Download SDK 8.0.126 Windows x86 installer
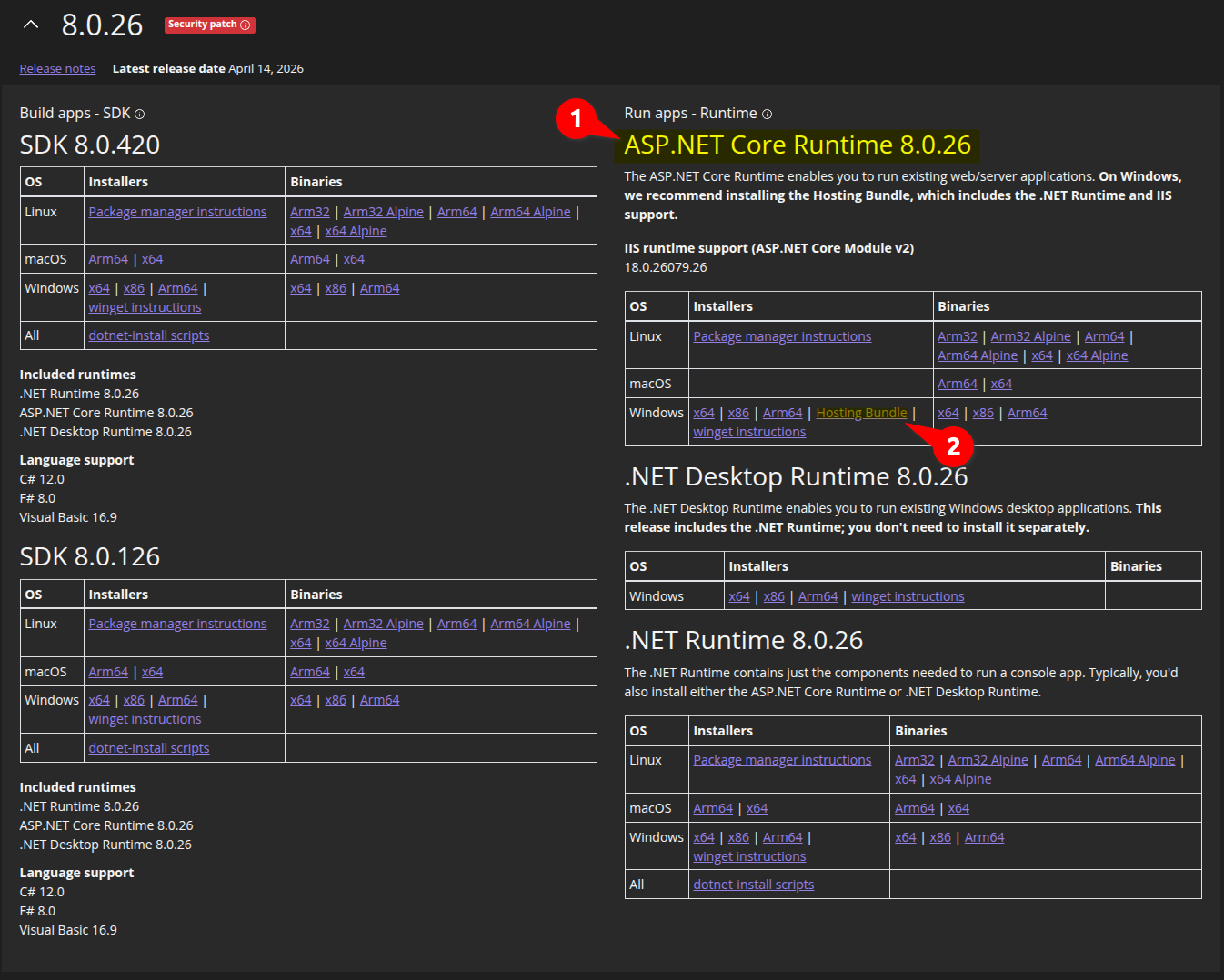The height and width of the screenshot is (980, 1224). (134, 700)
